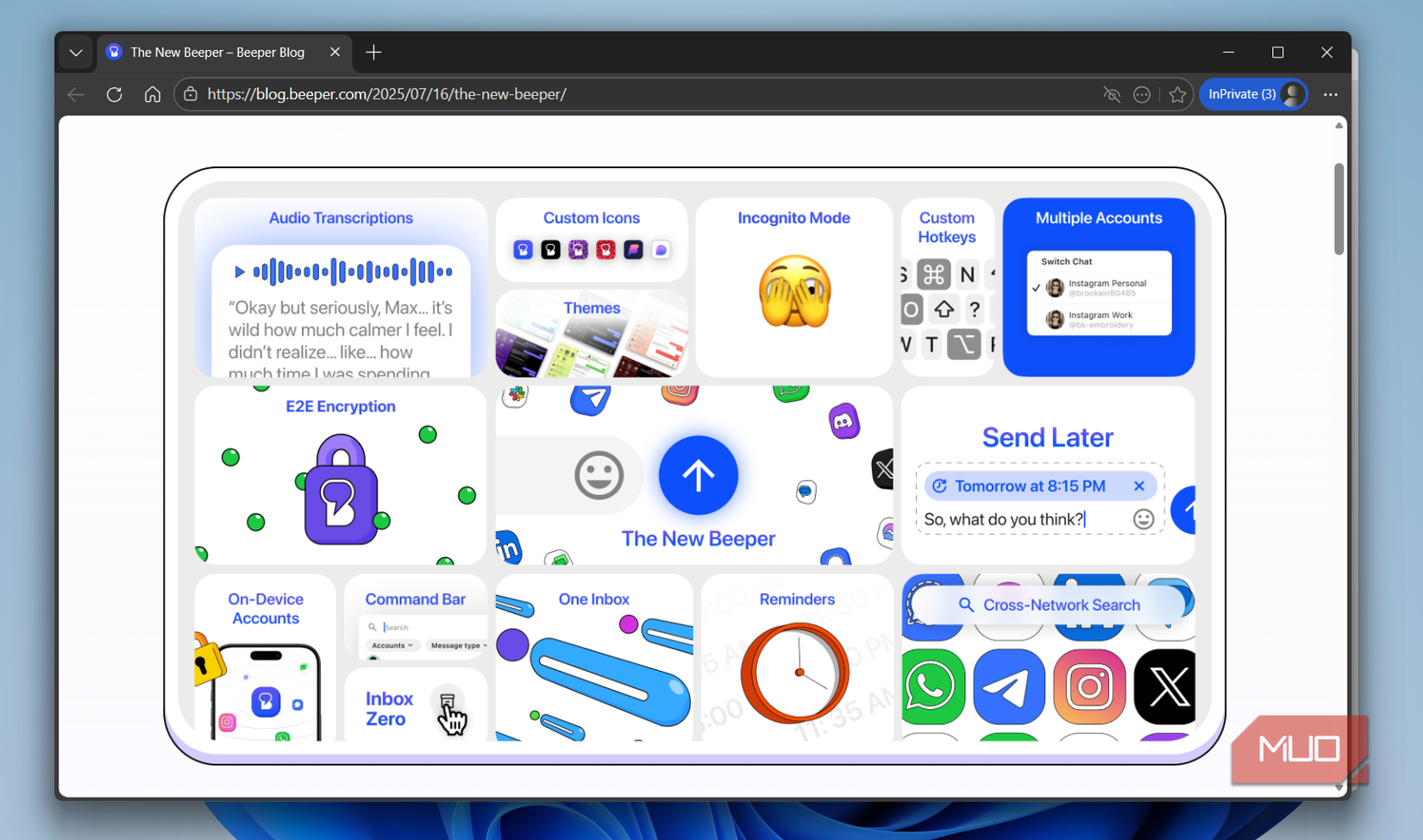
Task: Pick the purple leopard Beeper icon
Action: pos(578,250)
